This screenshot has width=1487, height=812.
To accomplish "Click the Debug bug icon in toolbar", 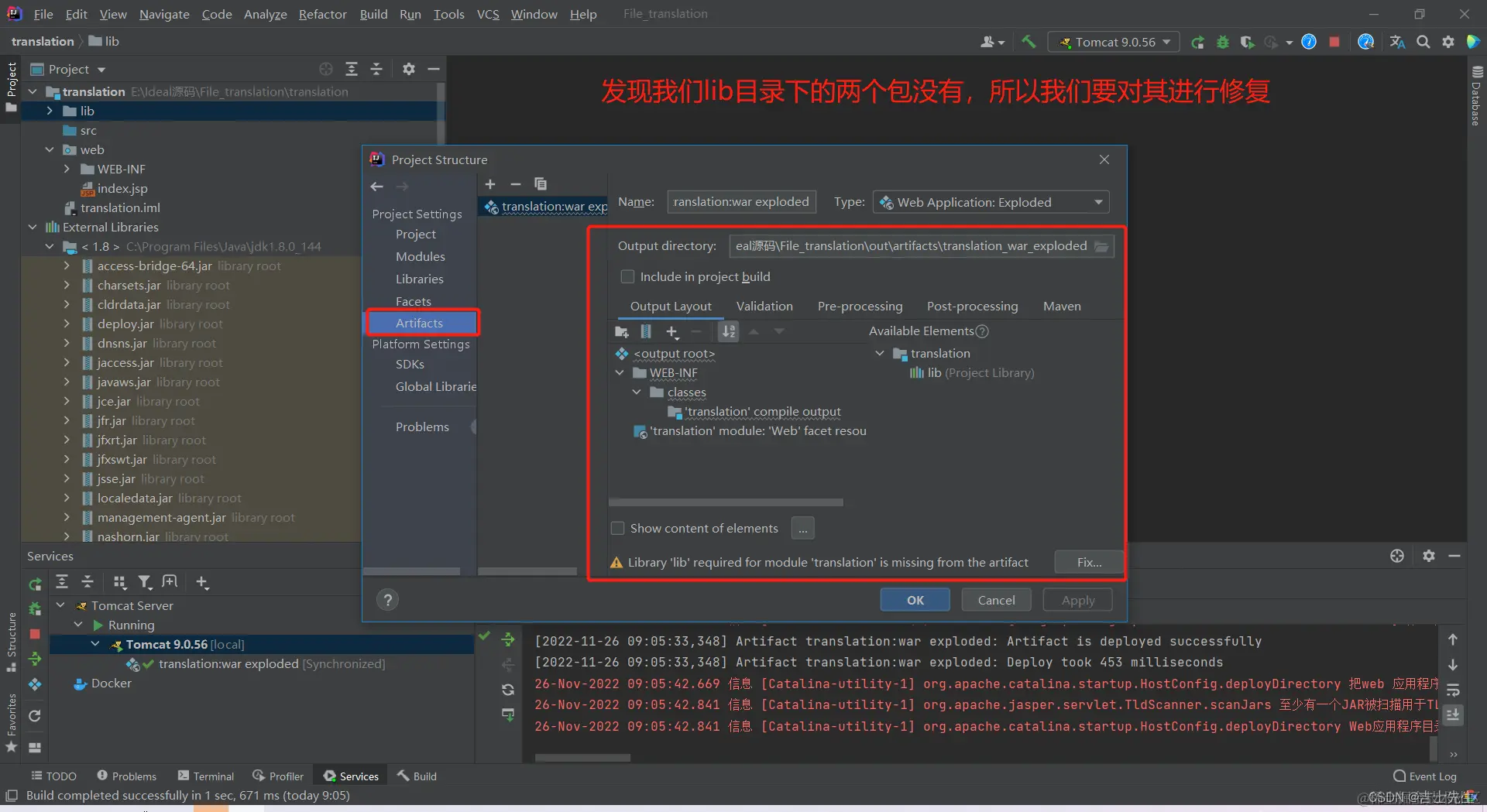I will tap(1223, 42).
